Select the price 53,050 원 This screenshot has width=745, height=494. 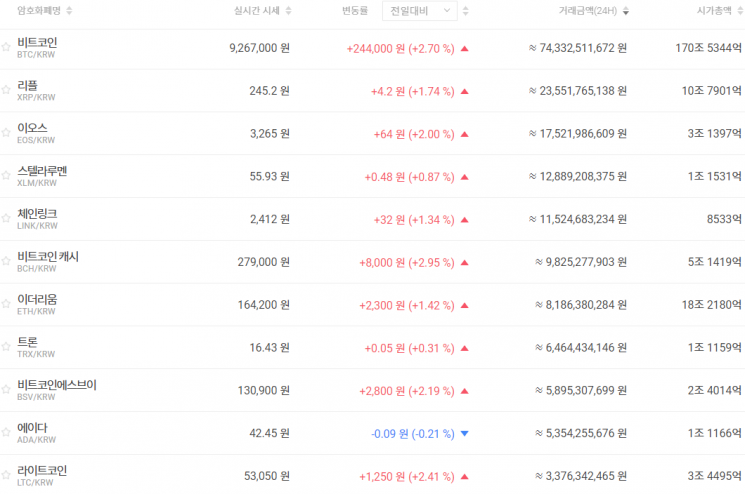(267, 475)
